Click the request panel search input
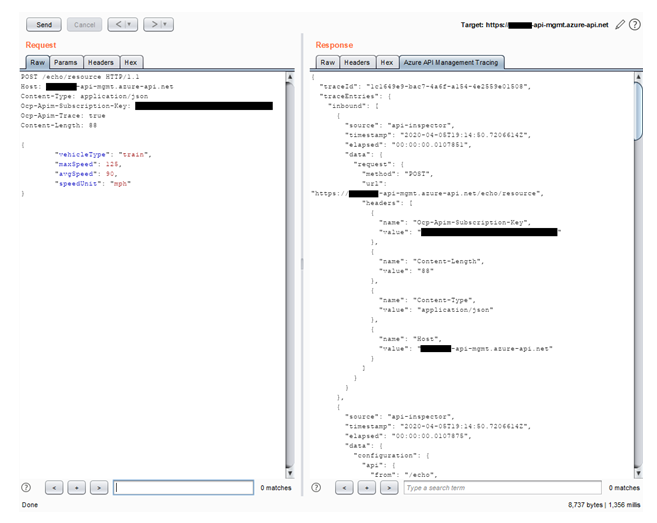Viewport: 657px width, 523px height. point(183,487)
